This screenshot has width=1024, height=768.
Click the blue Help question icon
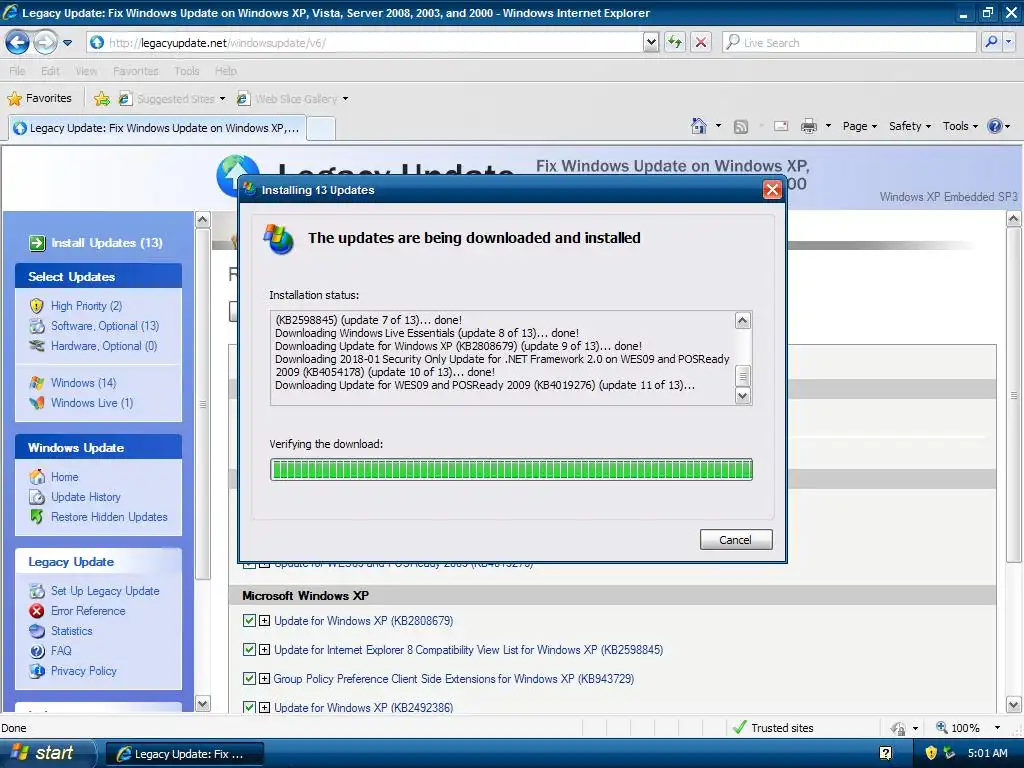click(994, 126)
